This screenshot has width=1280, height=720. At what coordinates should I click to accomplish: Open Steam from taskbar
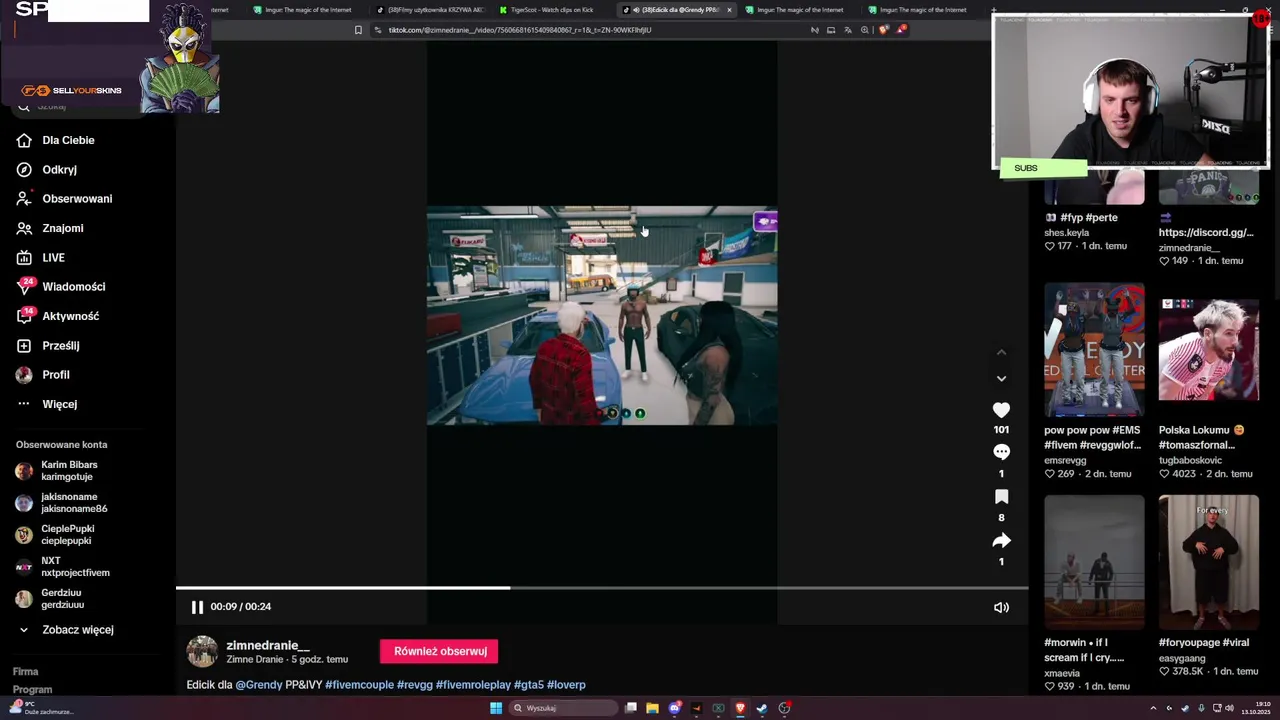[x=762, y=708]
